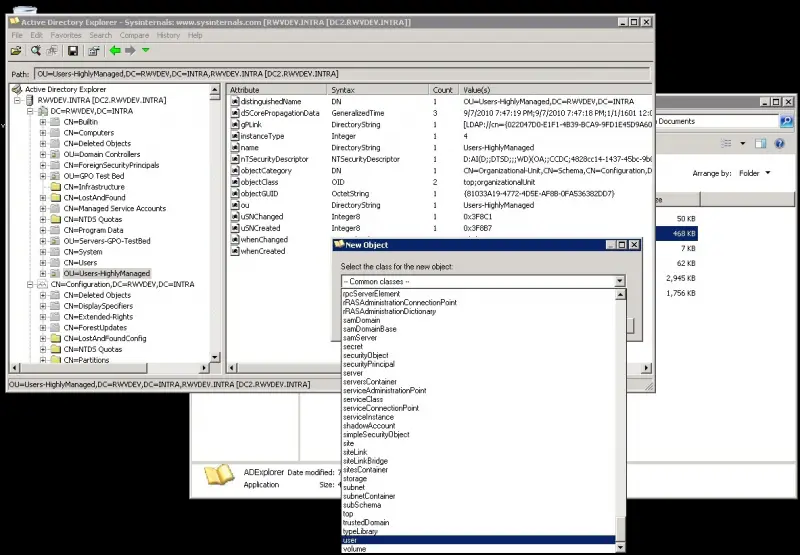Toggle the preview pane icon in Documents window
Viewport: 800px width, 555px height.
click(x=761, y=143)
